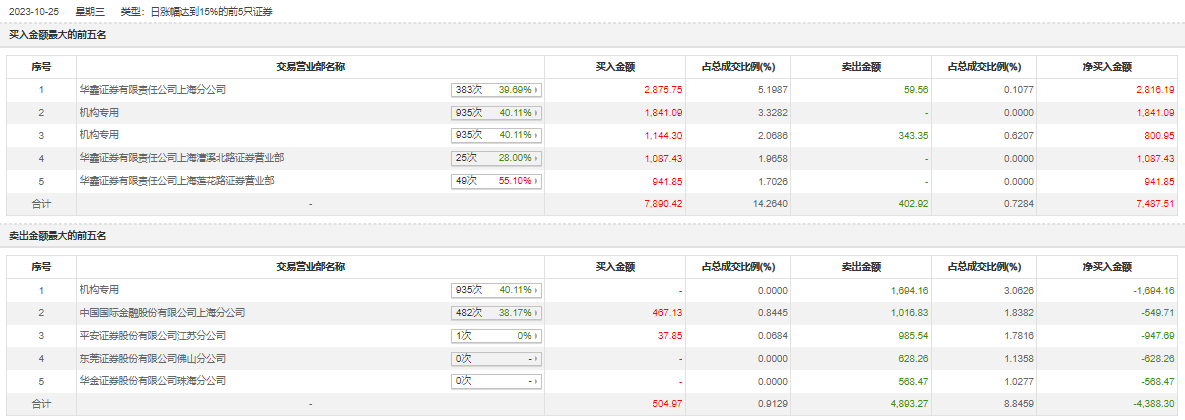The image size is (1185, 420).
Task: Expand the 482次 38.17% stats box
Action: point(496,313)
